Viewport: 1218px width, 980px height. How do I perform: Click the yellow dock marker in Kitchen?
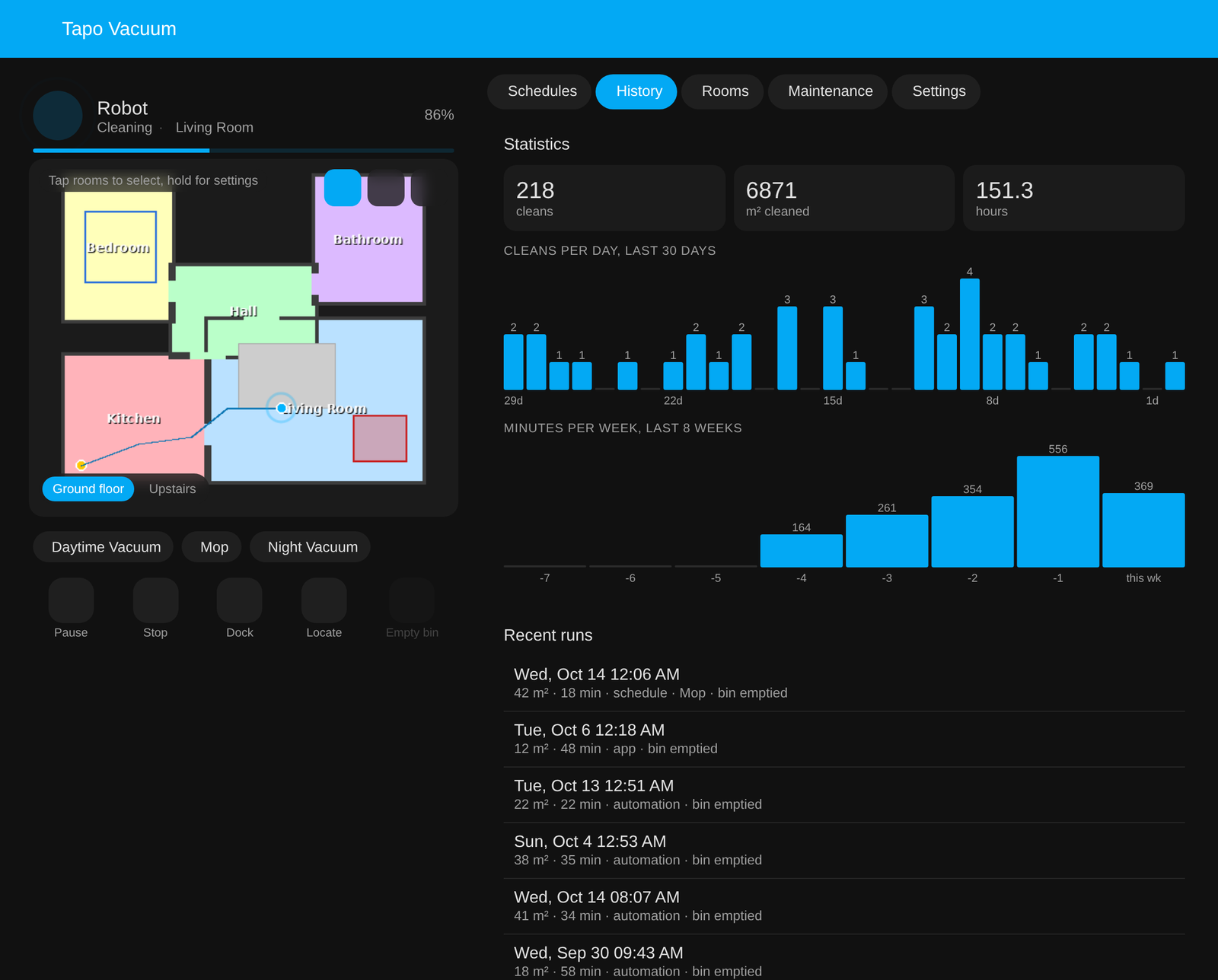pos(81,465)
